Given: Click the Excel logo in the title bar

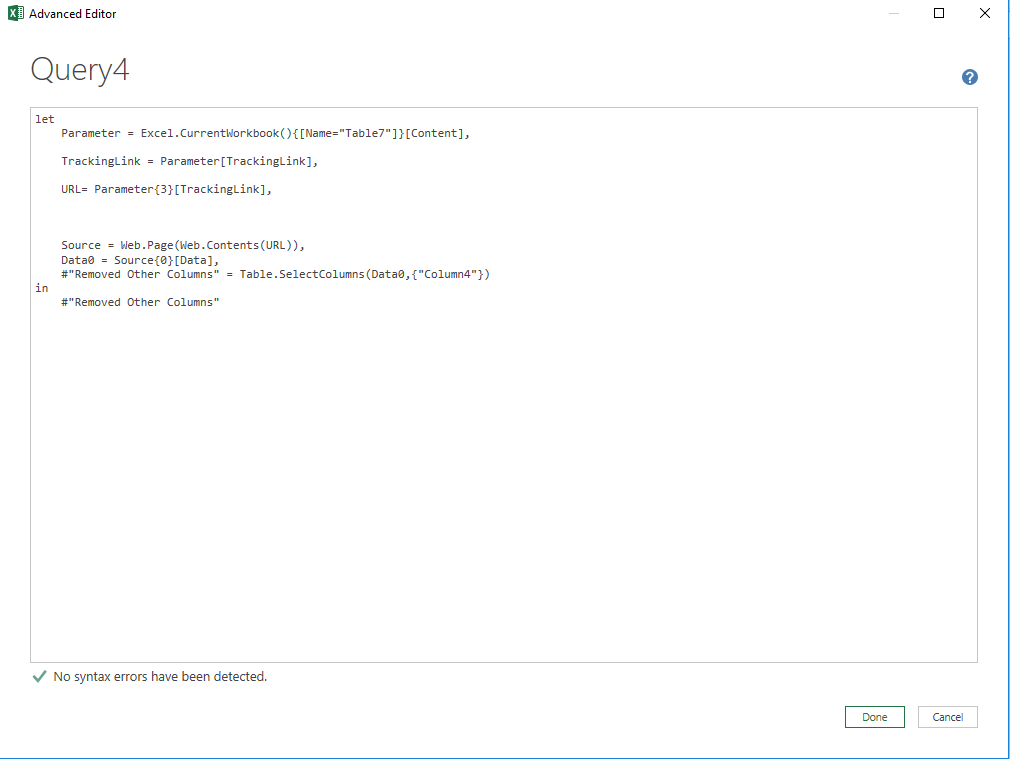Looking at the screenshot, I should click(13, 13).
